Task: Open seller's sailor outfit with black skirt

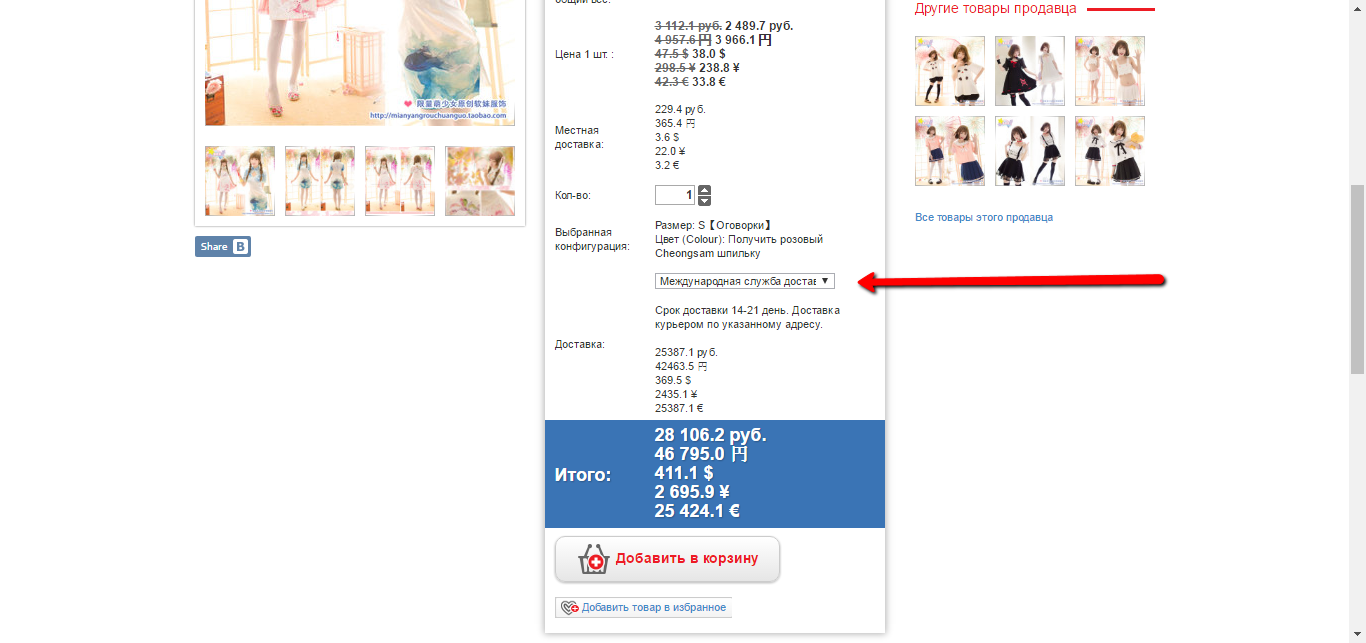Action: point(1110,151)
